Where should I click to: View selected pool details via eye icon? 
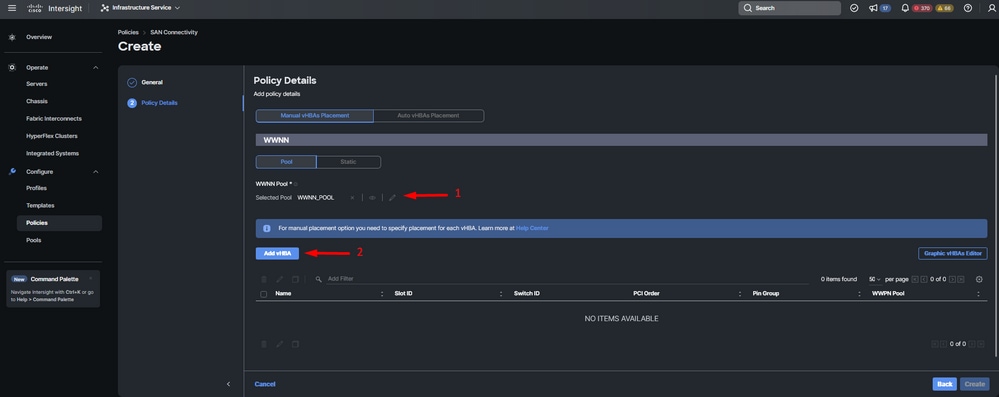[372, 198]
